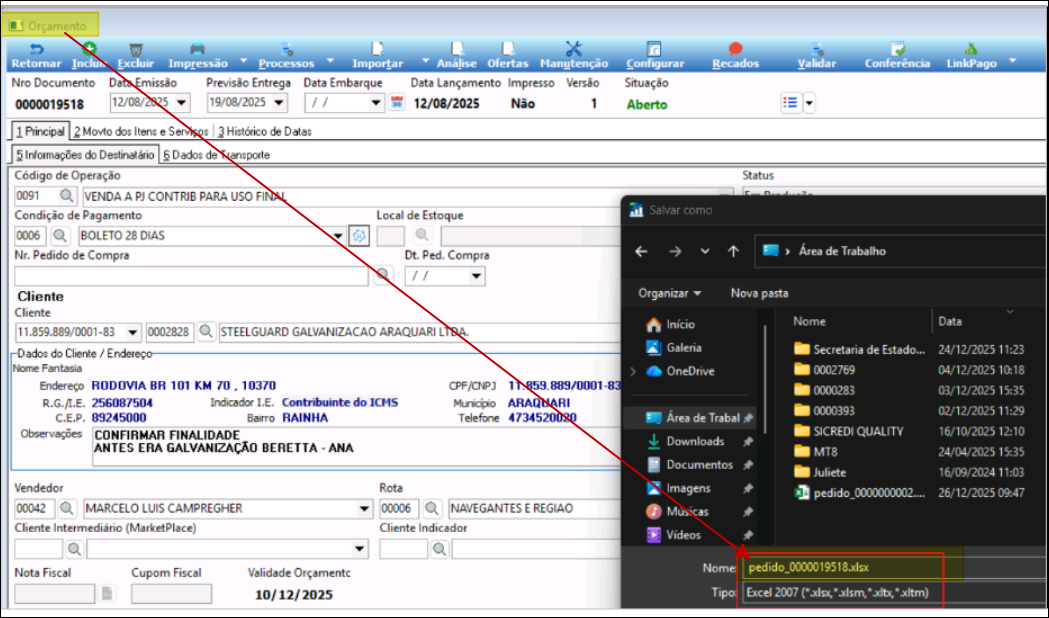The height and width of the screenshot is (618, 1049).
Task: Open the Previsão Entrega date dropdown
Action: tap(279, 103)
